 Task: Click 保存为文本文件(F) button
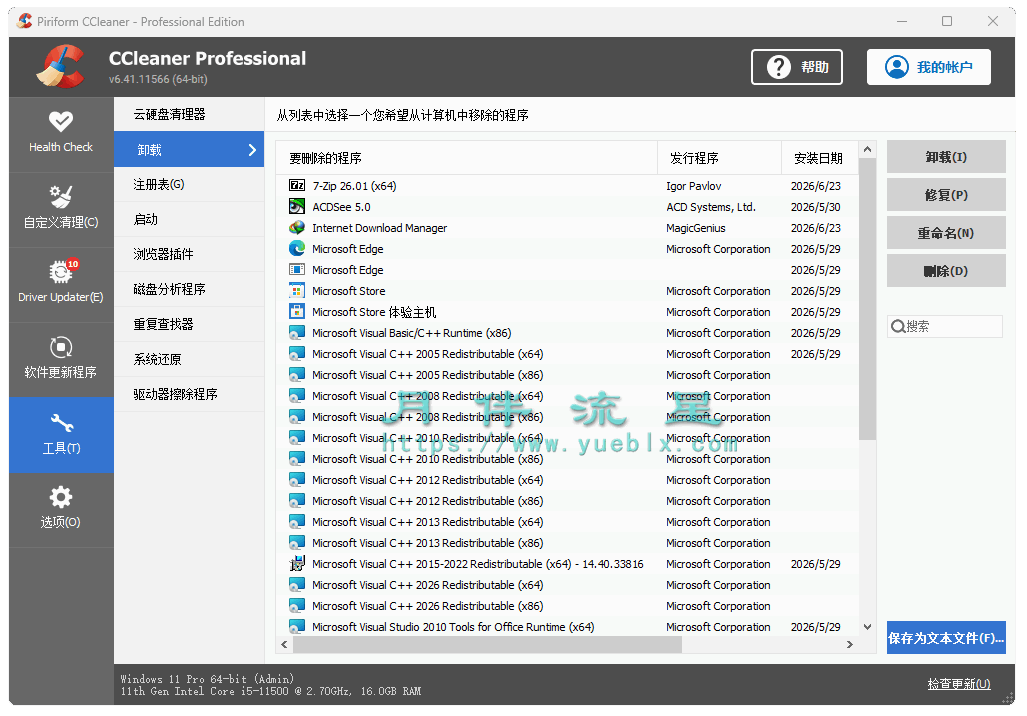tap(946, 637)
